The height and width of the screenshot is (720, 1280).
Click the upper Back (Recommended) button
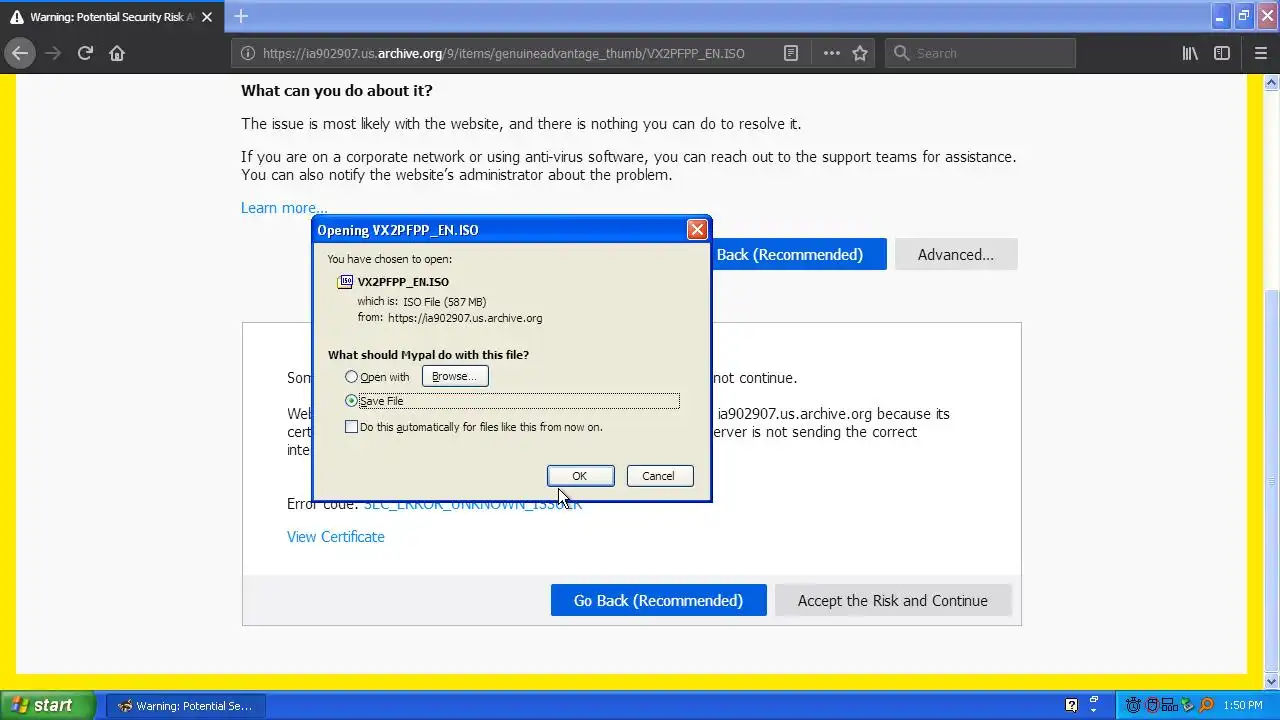[x=798, y=254]
